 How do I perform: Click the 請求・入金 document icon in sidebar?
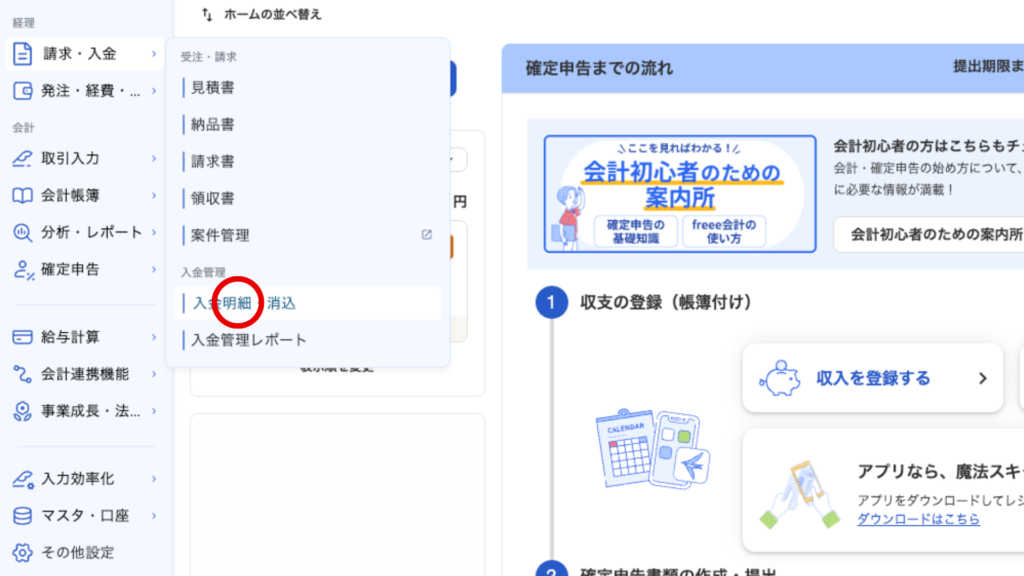point(22,54)
